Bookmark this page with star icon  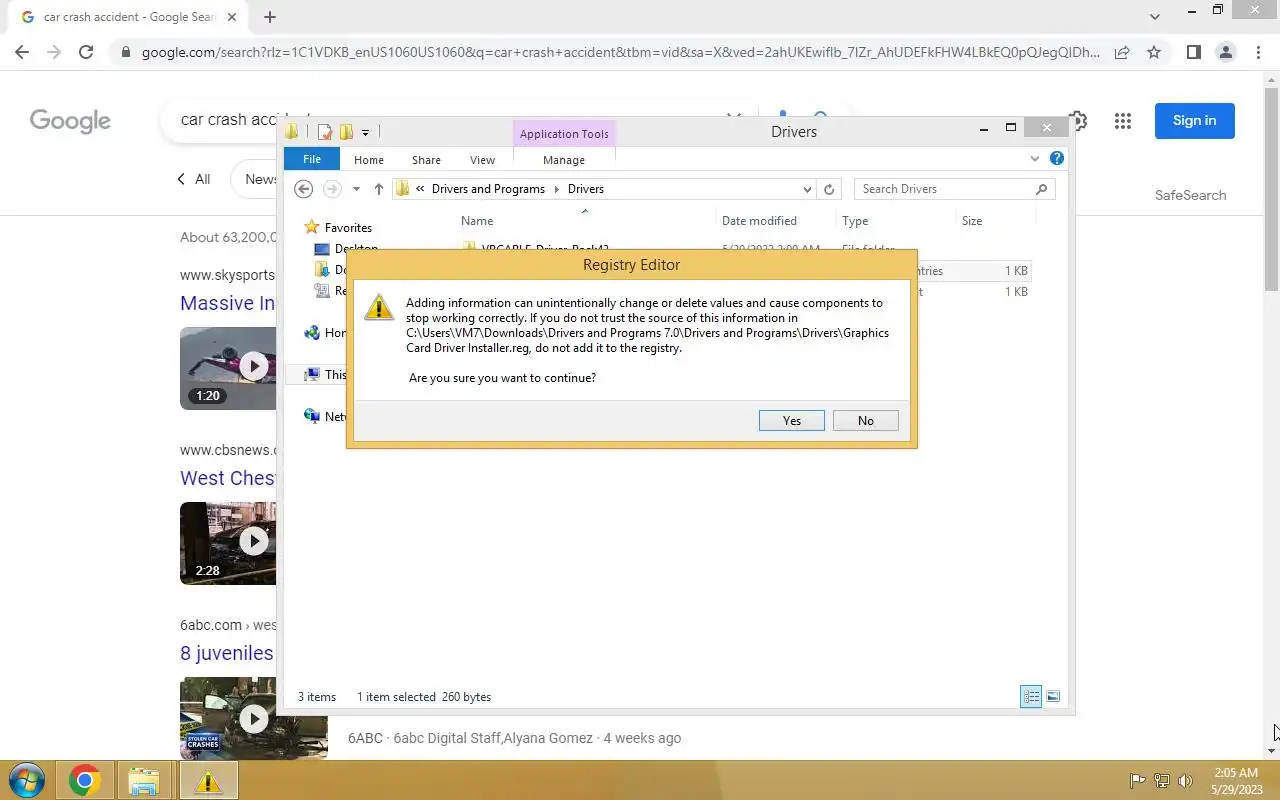click(x=1154, y=52)
